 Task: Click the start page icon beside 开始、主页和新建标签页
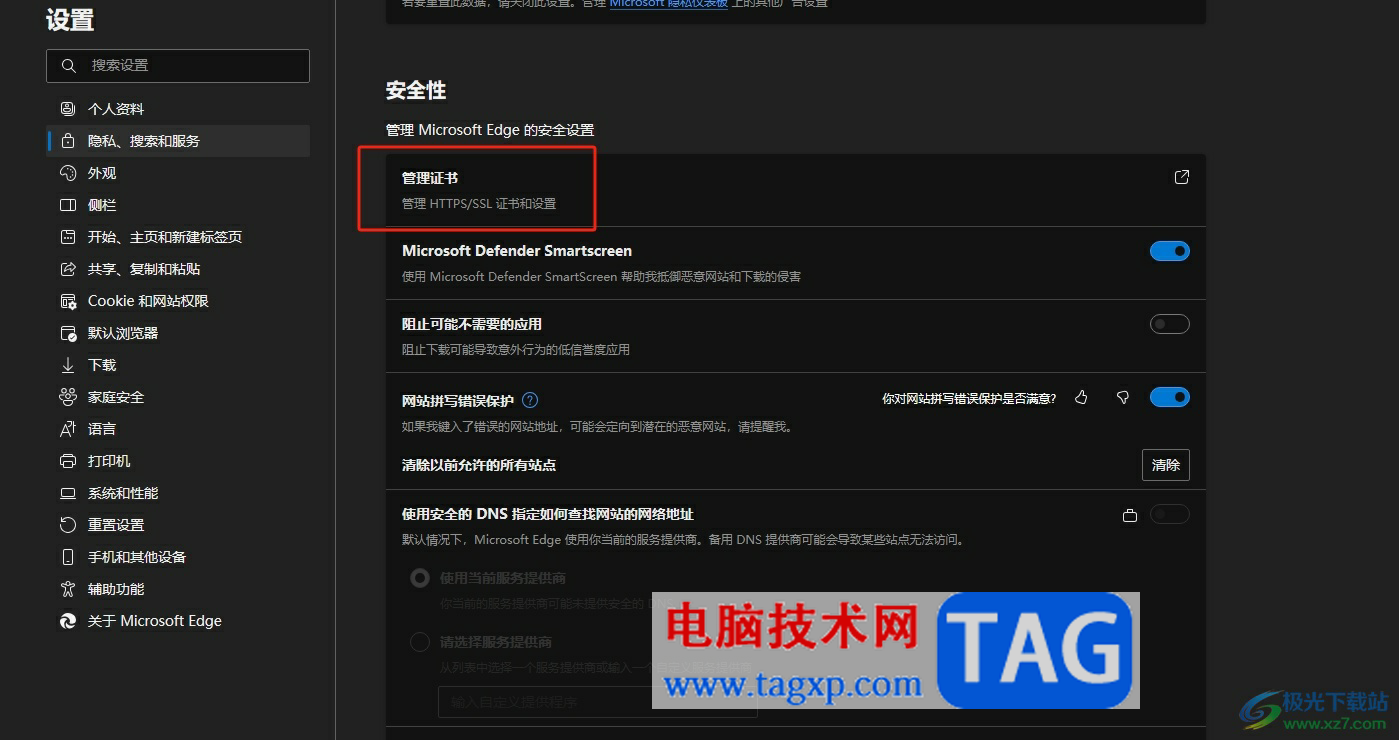pyautogui.click(x=68, y=237)
